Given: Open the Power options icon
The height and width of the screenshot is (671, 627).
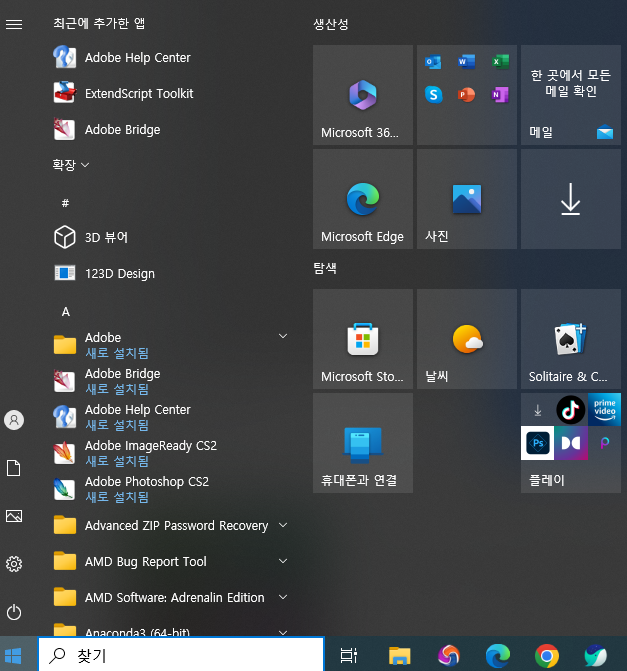Looking at the screenshot, I should pyautogui.click(x=14, y=612).
